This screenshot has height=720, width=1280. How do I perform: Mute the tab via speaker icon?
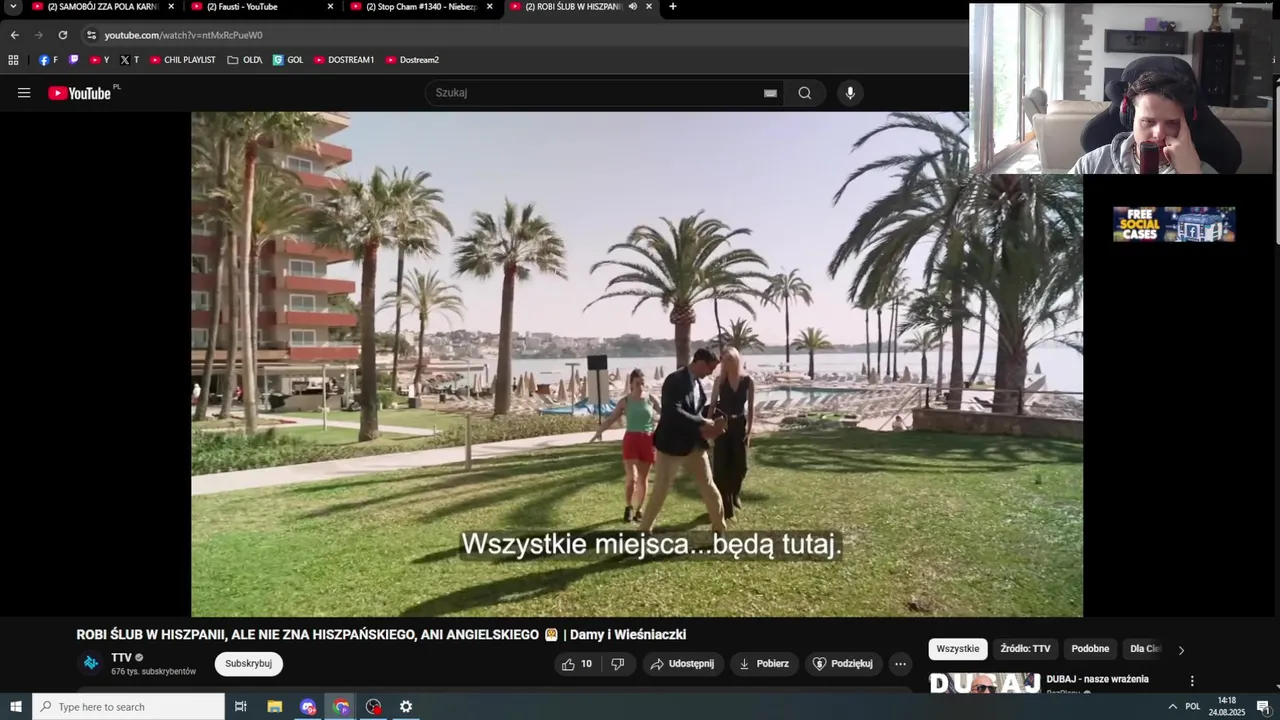[633, 7]
